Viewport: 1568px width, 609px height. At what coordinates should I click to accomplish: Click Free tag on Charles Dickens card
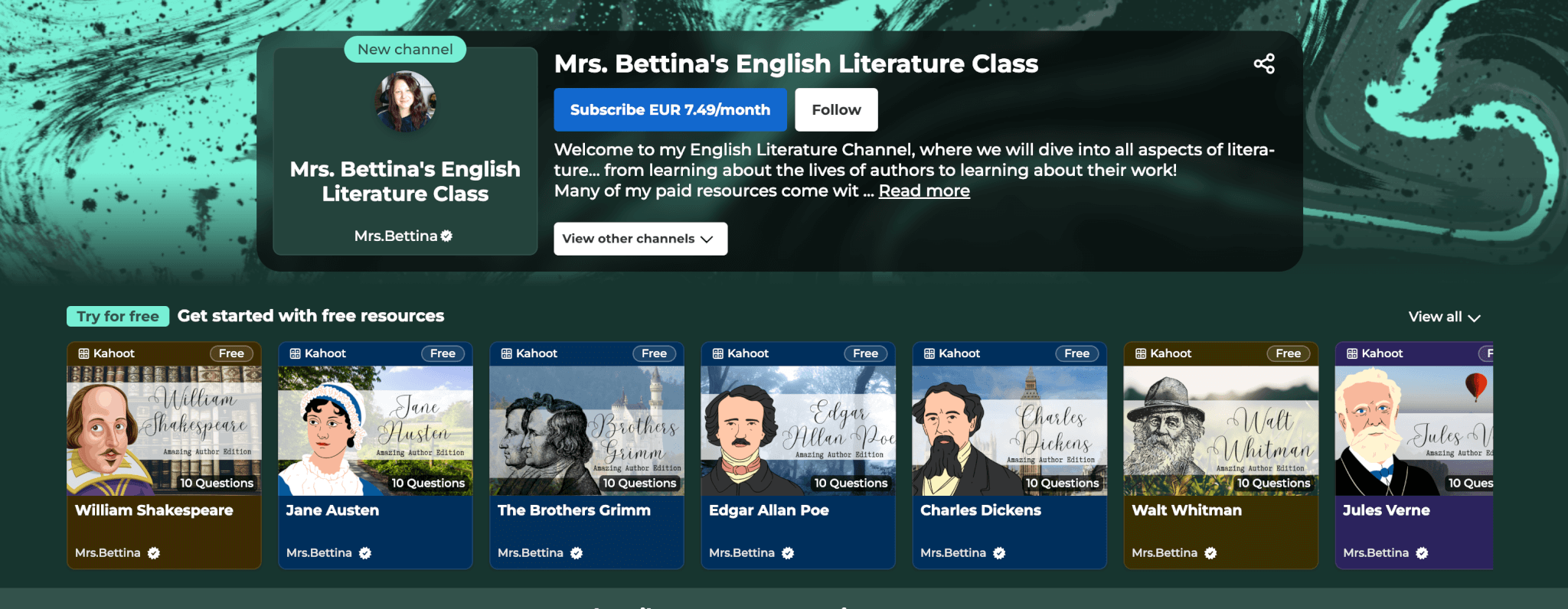1076,353
